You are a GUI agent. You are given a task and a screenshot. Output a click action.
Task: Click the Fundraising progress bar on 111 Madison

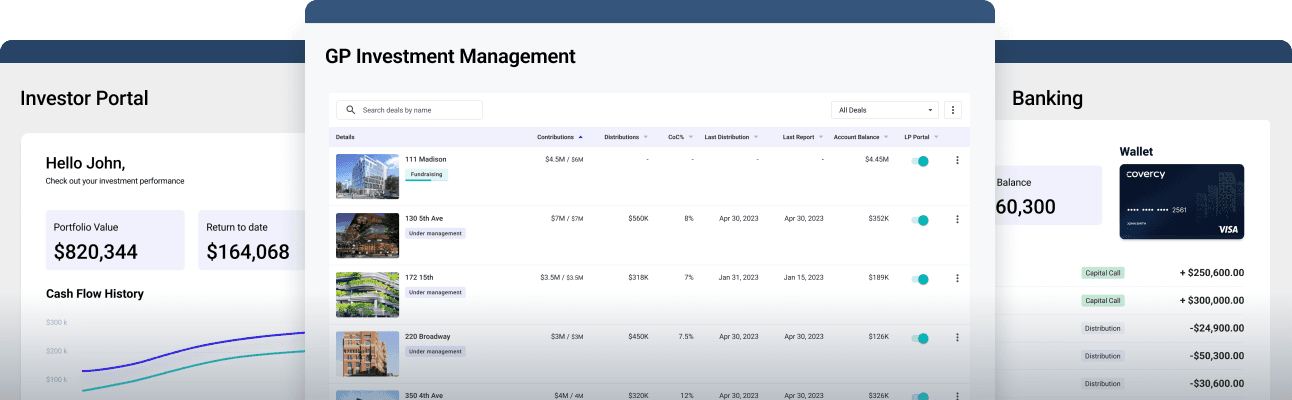point(418,181)
